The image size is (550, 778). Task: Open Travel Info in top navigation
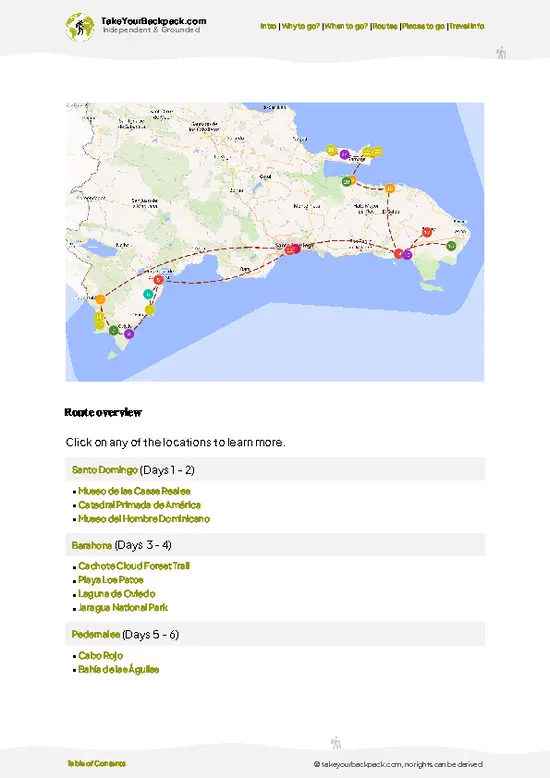pyautogui.click(x=467, y=26)
